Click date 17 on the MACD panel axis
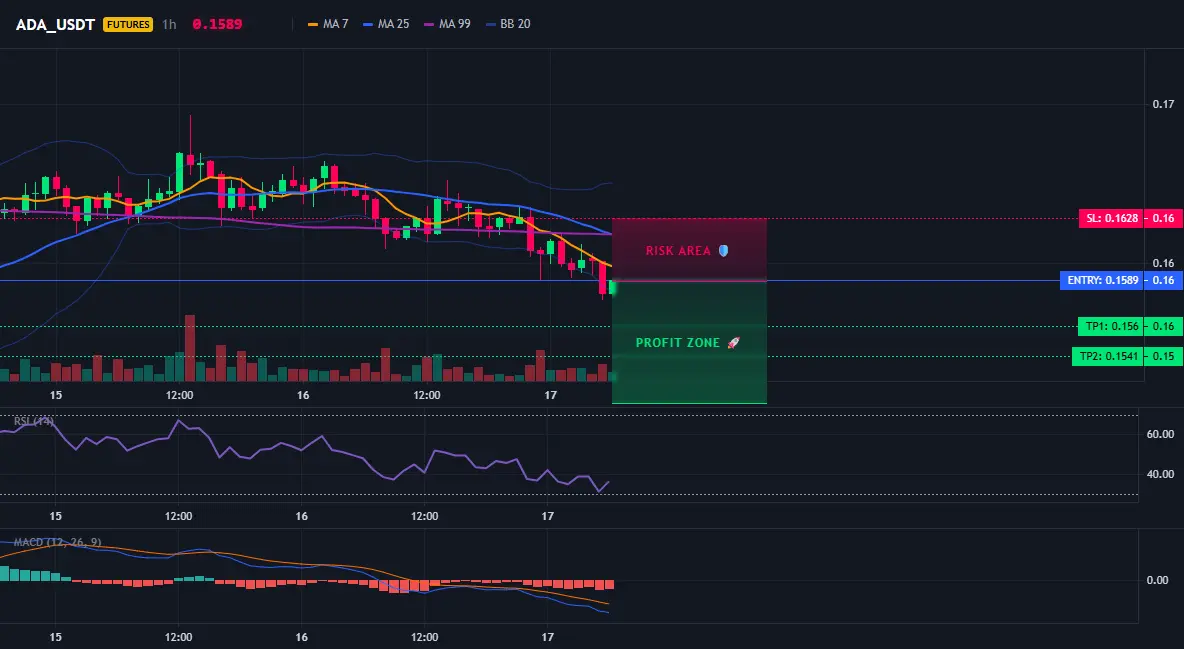Screen dimensions: 1184x649 [547, 637]
